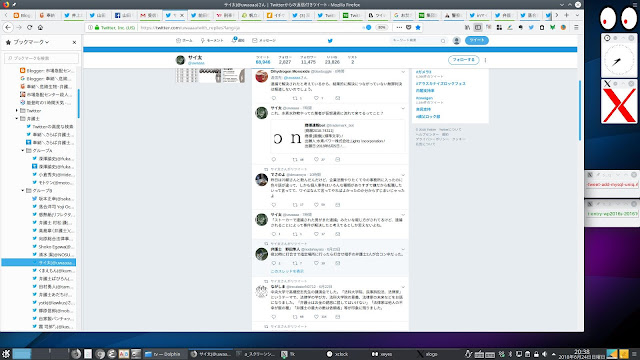Save page to Pocket icon
The image size is (640, 360).
pos(409,27)
